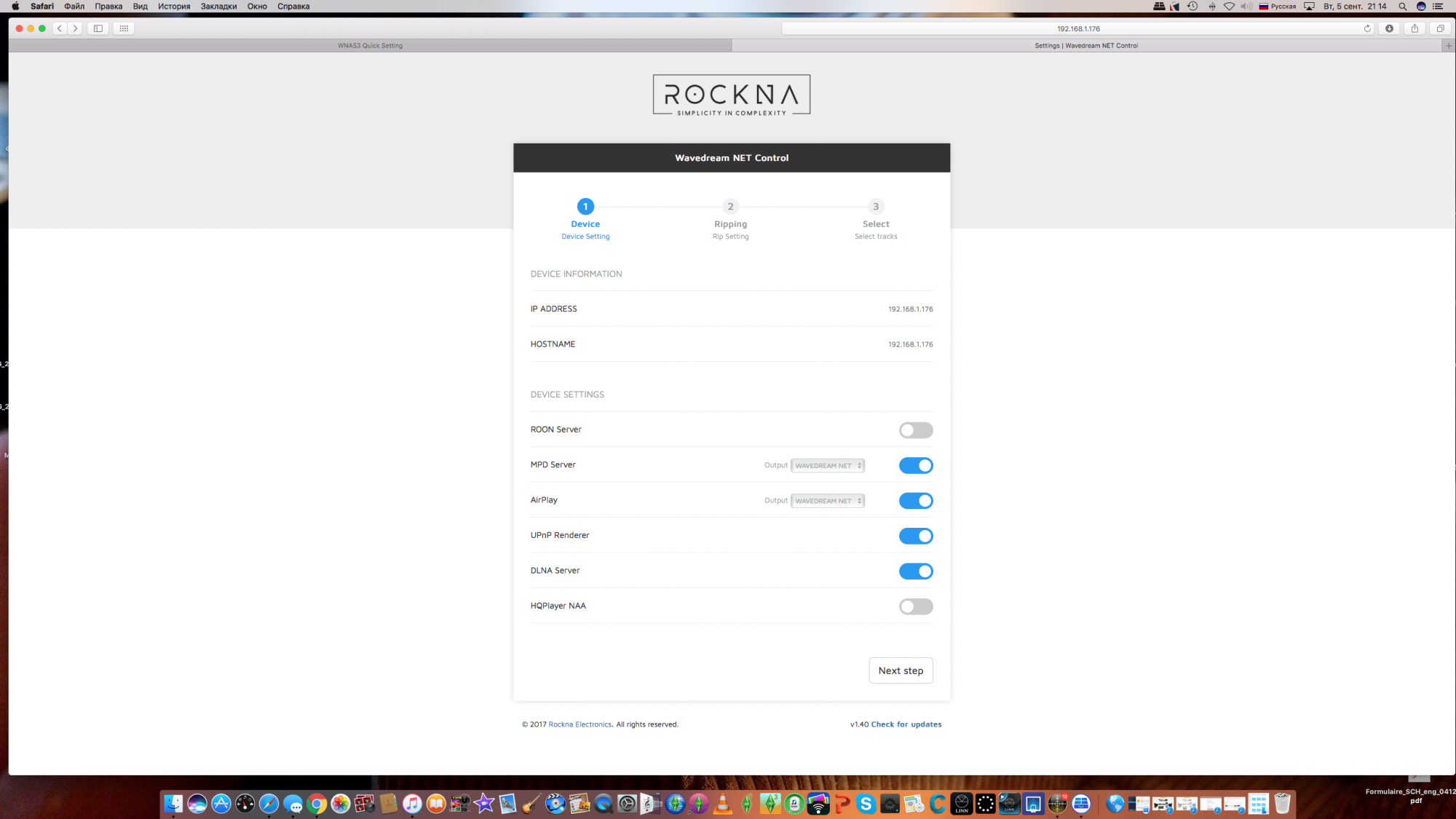1456x819 pixels.
Task: Open iBooks from the Dock
Action: point(436,804)
